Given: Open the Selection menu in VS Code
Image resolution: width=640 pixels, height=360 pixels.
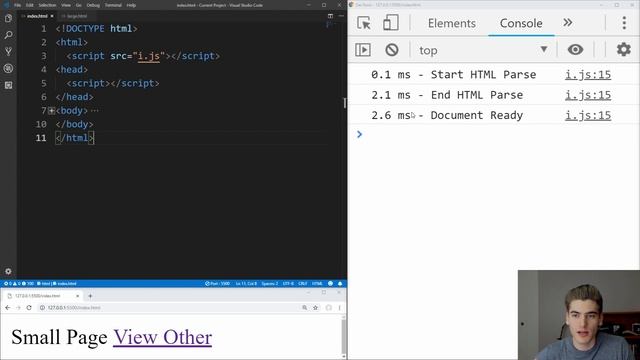Looking at the screenshot, I should [47, 5].
